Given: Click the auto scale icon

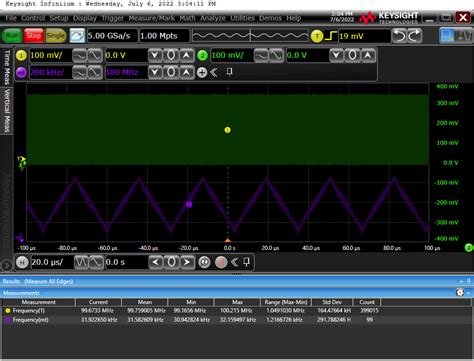Looking at the screenshot, I should 77,36.
